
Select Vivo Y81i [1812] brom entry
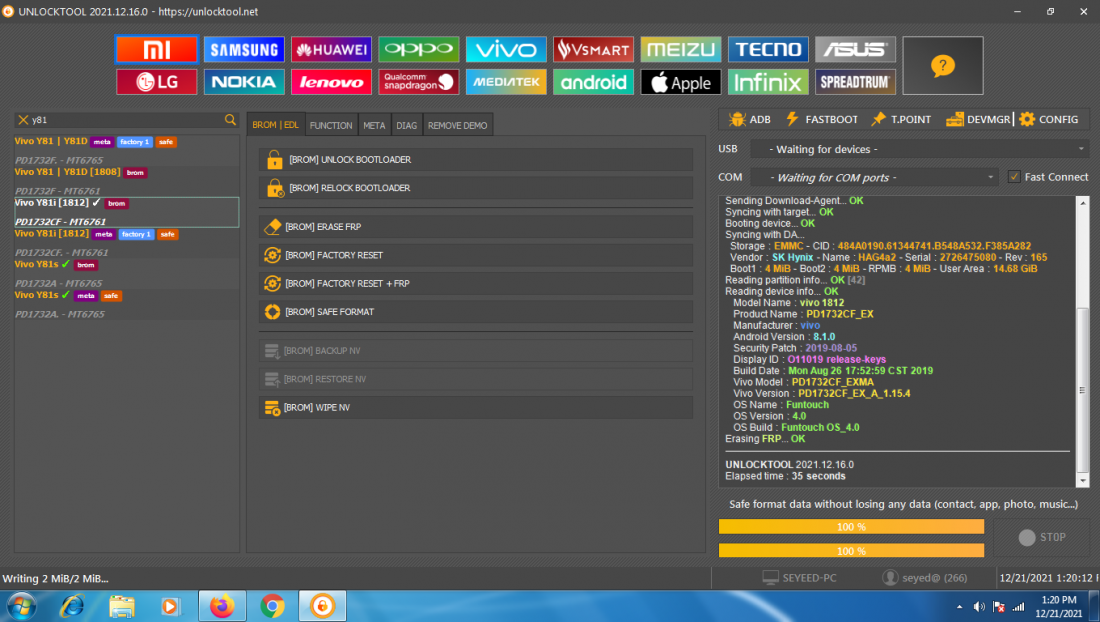(x=126, y=212)
